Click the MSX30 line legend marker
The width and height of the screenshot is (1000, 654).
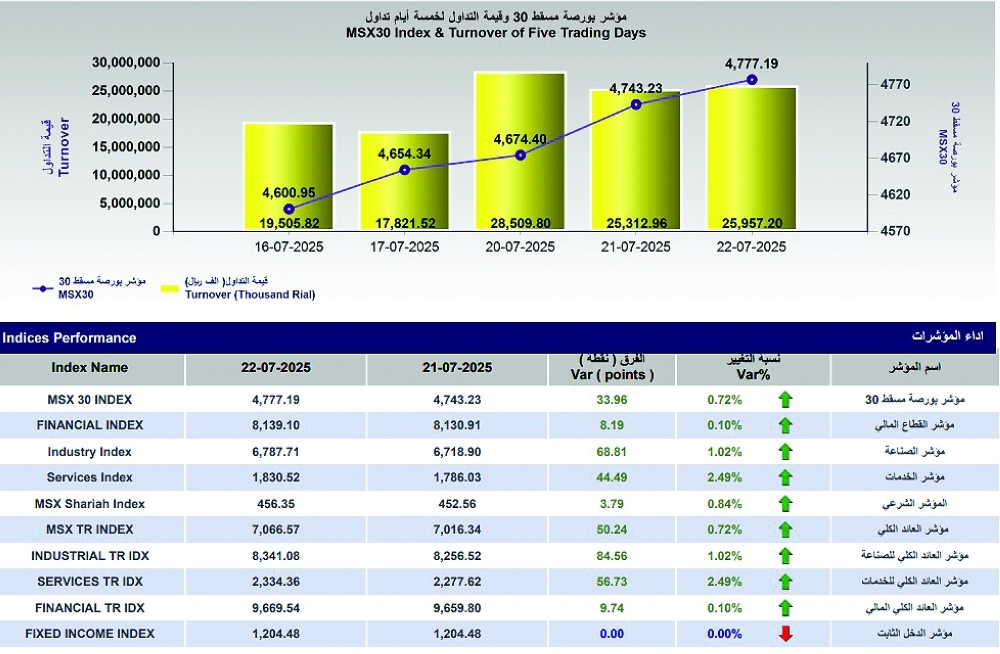pyautogui.click(x=43, y=288)
